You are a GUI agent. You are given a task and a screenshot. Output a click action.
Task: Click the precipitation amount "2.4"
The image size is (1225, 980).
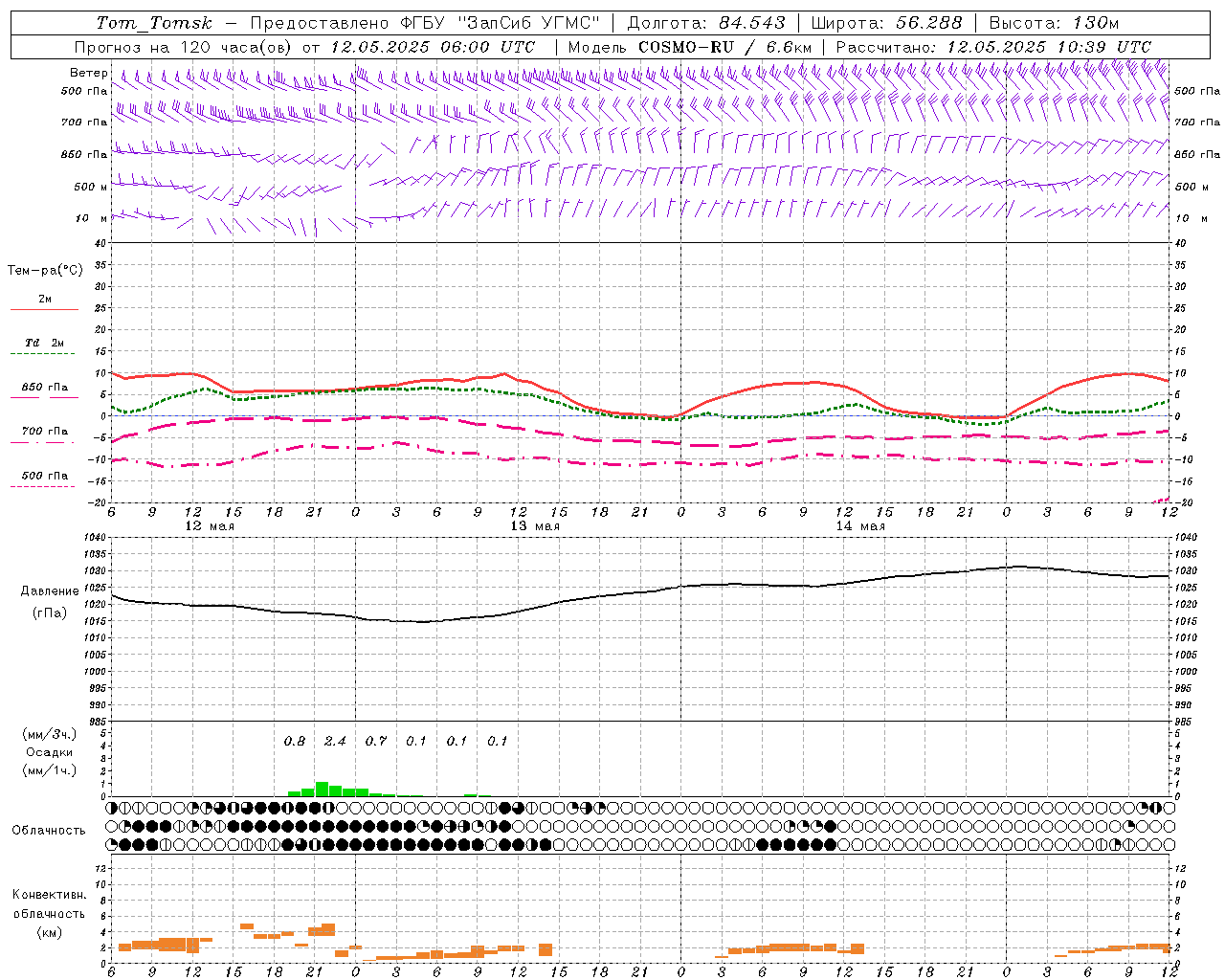click(x=335, y=741)
